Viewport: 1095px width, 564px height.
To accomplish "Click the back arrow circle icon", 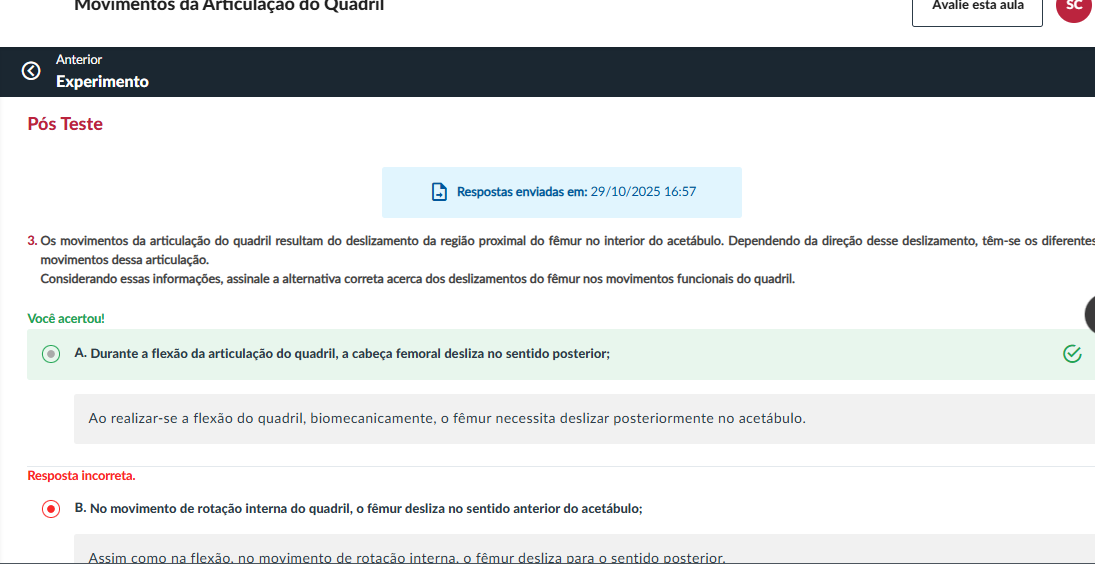I will pos(31,71).
